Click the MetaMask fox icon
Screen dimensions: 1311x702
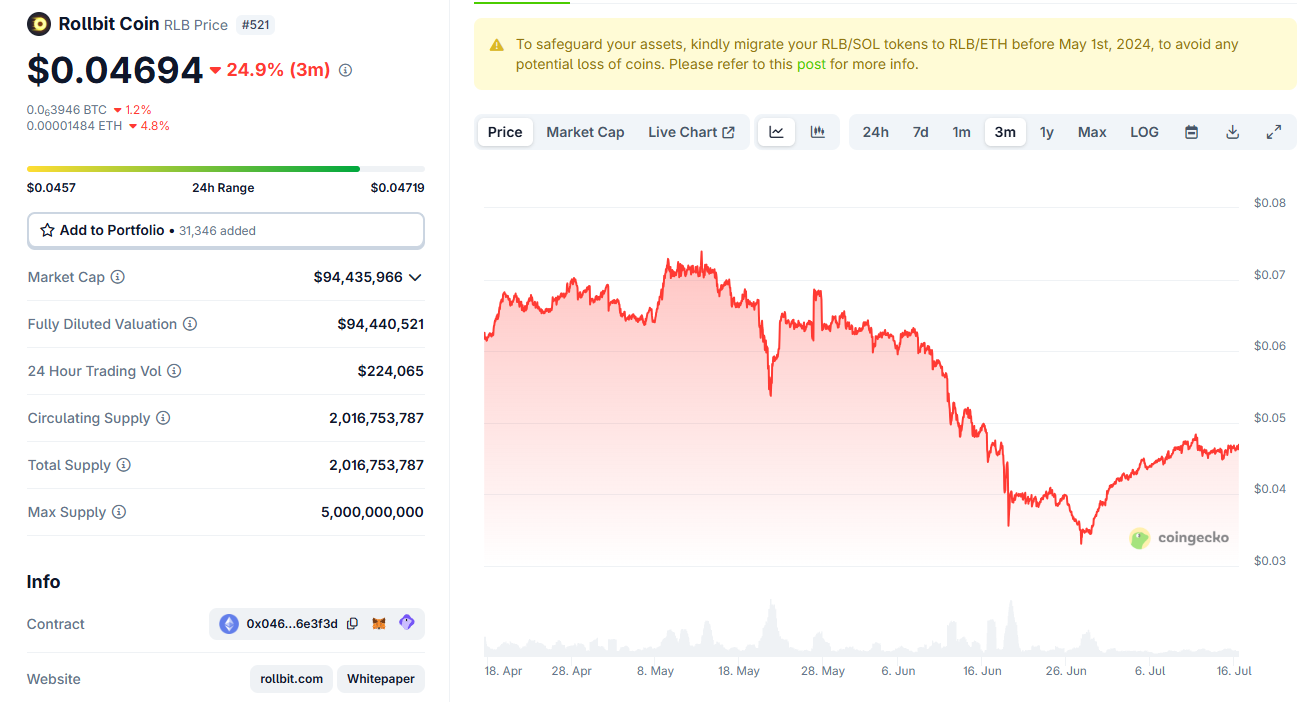(x=379, y=624)
